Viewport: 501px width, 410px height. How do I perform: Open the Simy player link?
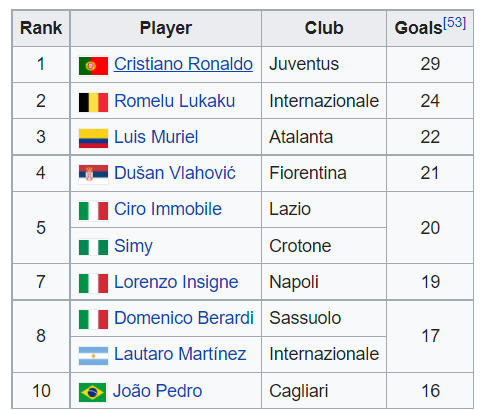(133, 246)
